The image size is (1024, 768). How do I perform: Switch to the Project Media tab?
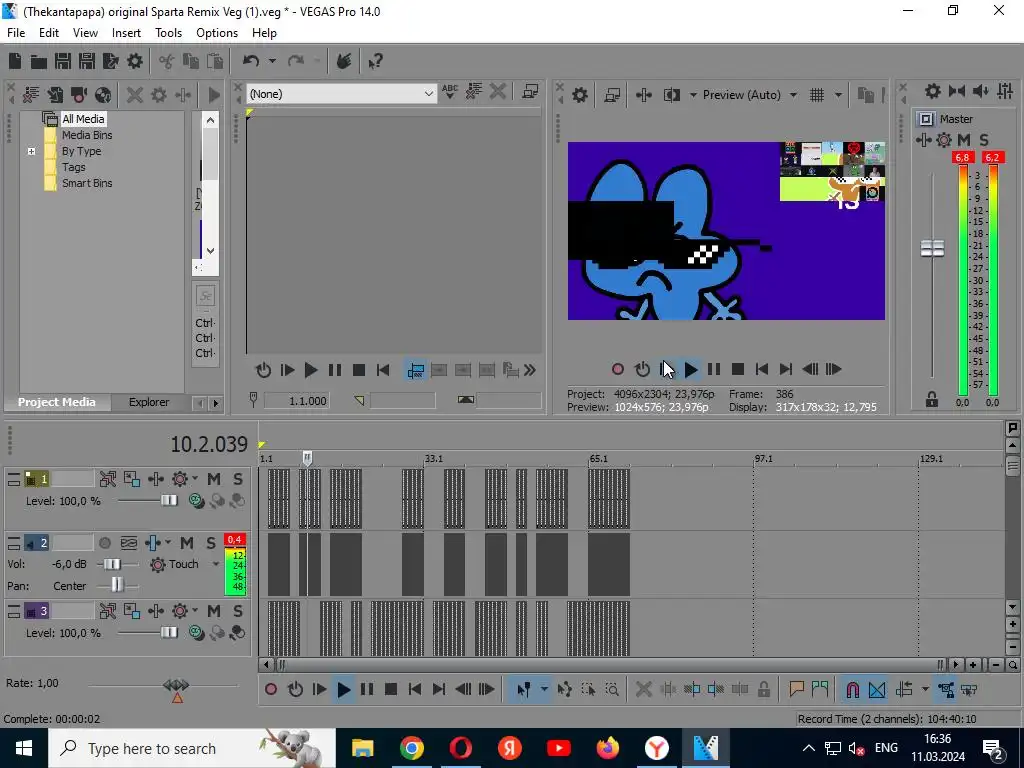point(57,402)
